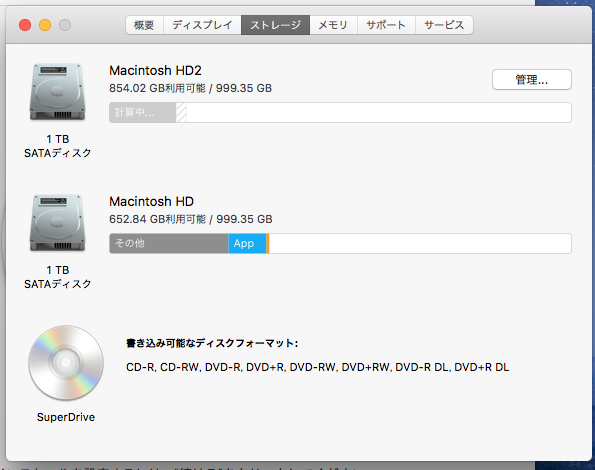Image resolution: width=595 pixels, height=470 pixels.
Task: Click the Macintosh HD hard disk icon
Action: pos(57,223)
